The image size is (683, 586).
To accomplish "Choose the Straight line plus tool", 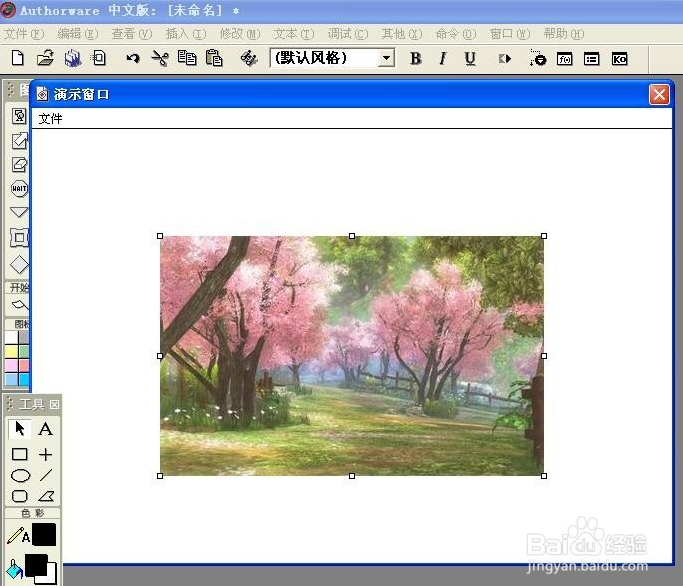I will pos(45,454).
